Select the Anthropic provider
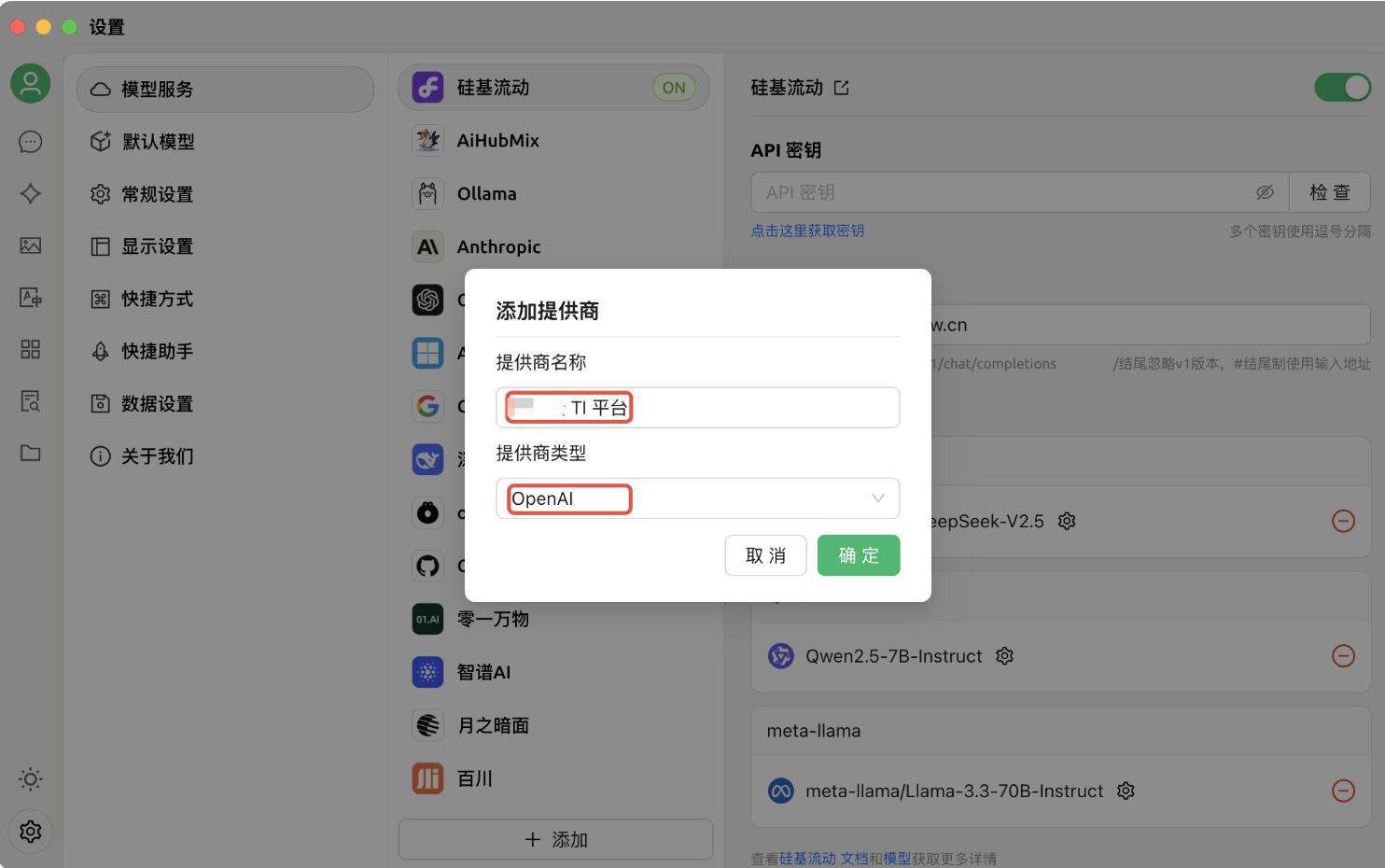This screenshot has height=868, width=1385. click(x=554, y=247)
